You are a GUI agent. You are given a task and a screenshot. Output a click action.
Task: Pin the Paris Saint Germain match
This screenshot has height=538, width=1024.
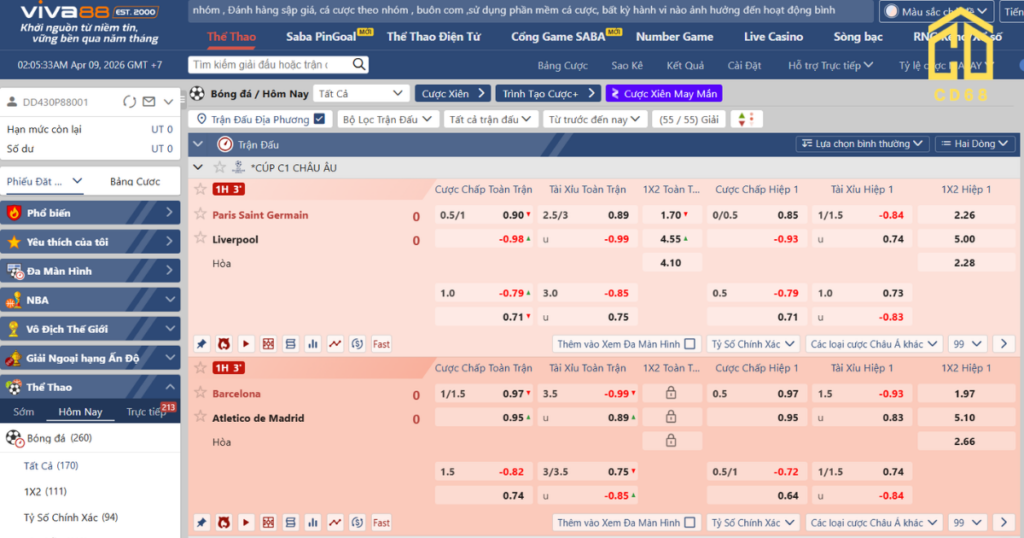tap(201, 344)
